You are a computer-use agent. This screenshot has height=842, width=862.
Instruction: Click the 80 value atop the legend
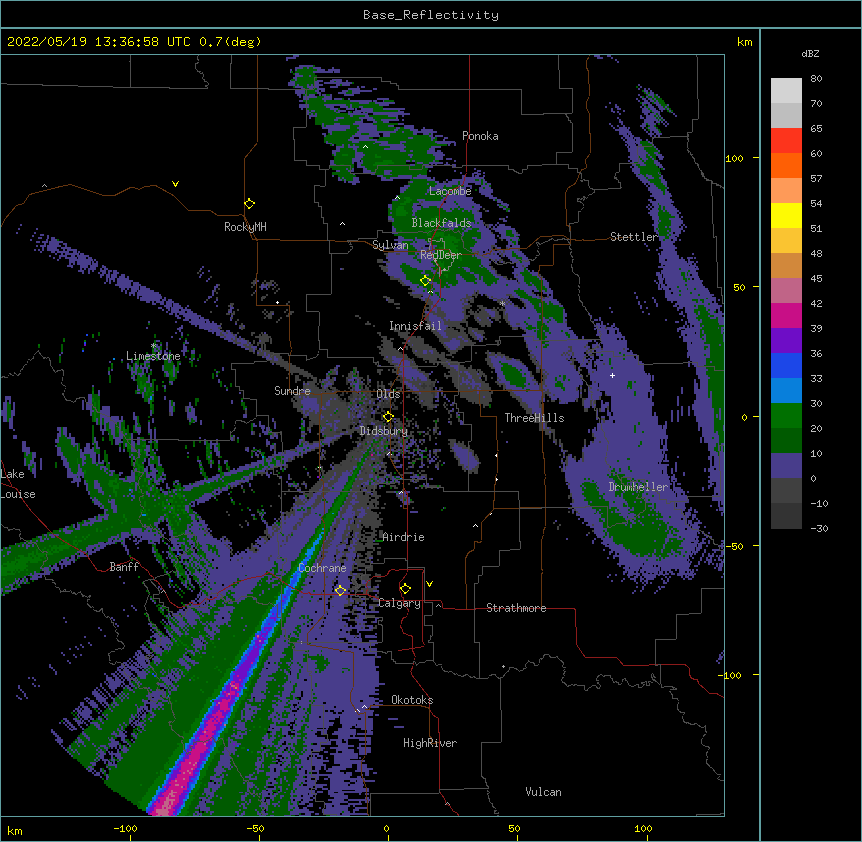pos(816,79)
